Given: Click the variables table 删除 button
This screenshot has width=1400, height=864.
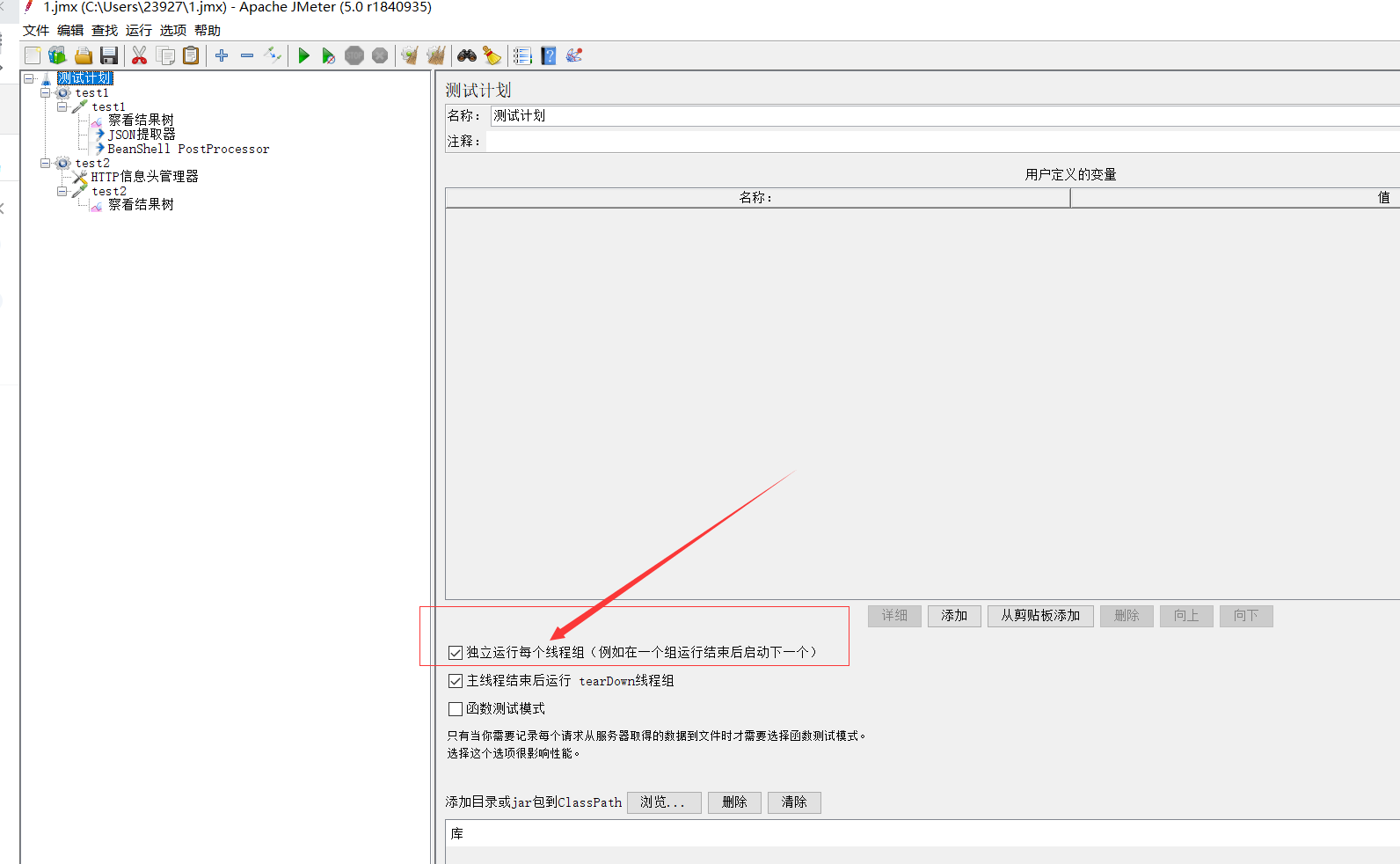Looking at the screenshot, I should (x=1127, y=616).
